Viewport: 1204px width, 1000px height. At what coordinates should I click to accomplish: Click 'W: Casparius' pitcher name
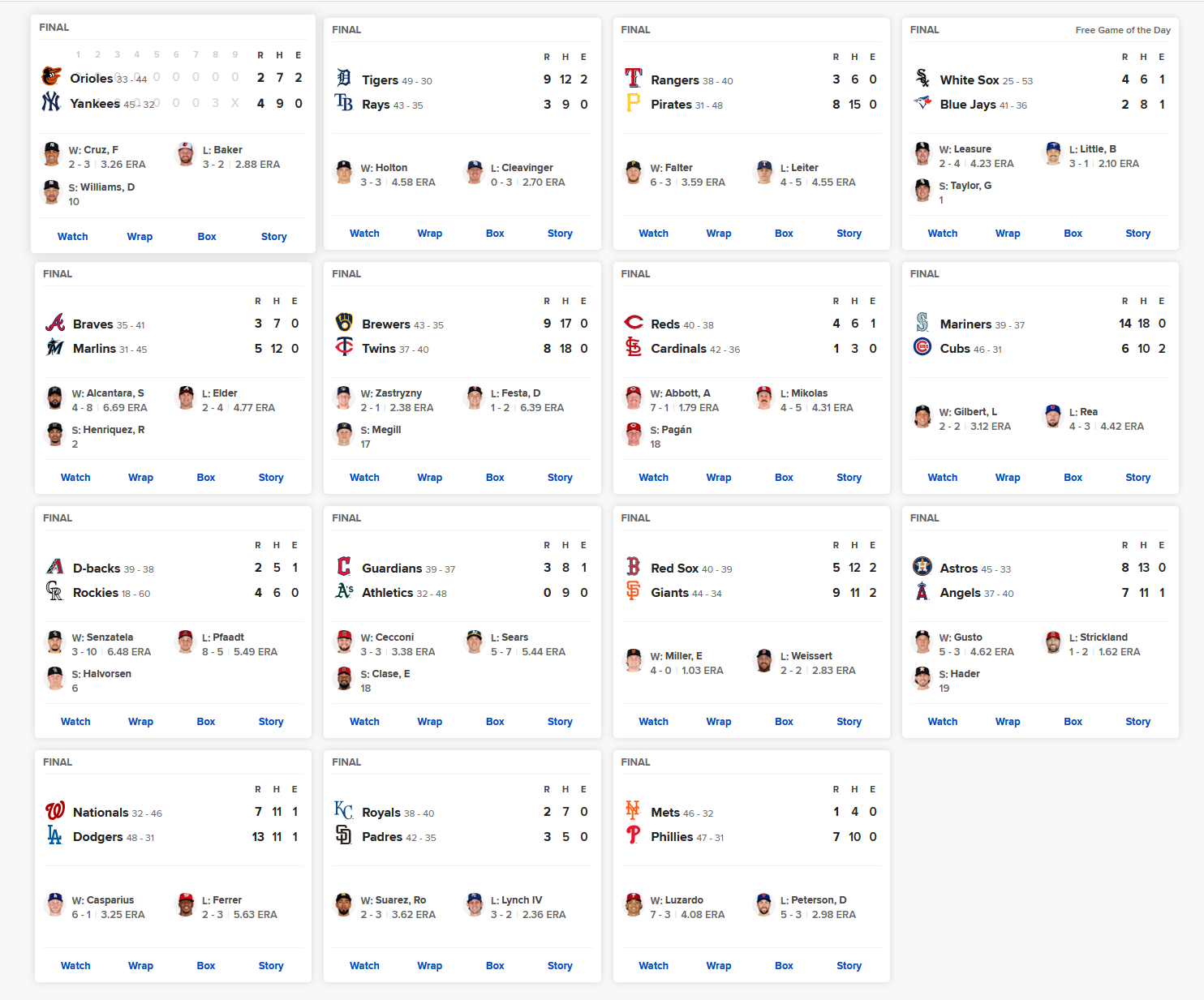click(103, 900)
